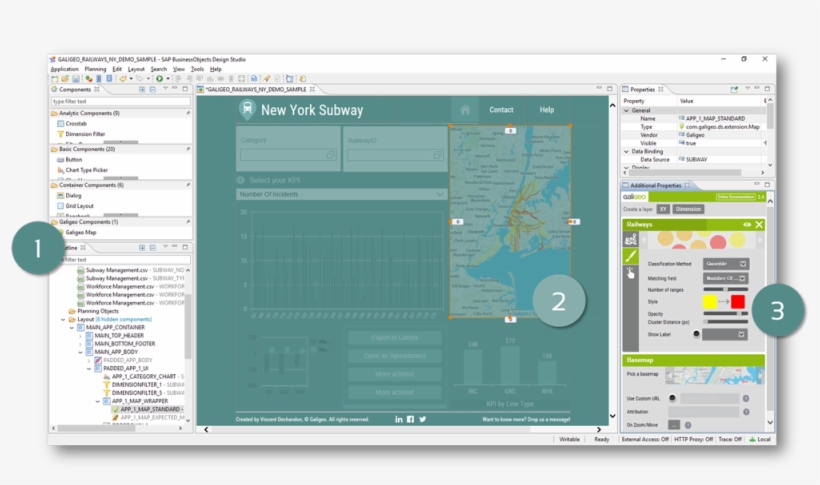
Task: Click the help icon beside Use Custom URL
Action: tap(746, 399)
